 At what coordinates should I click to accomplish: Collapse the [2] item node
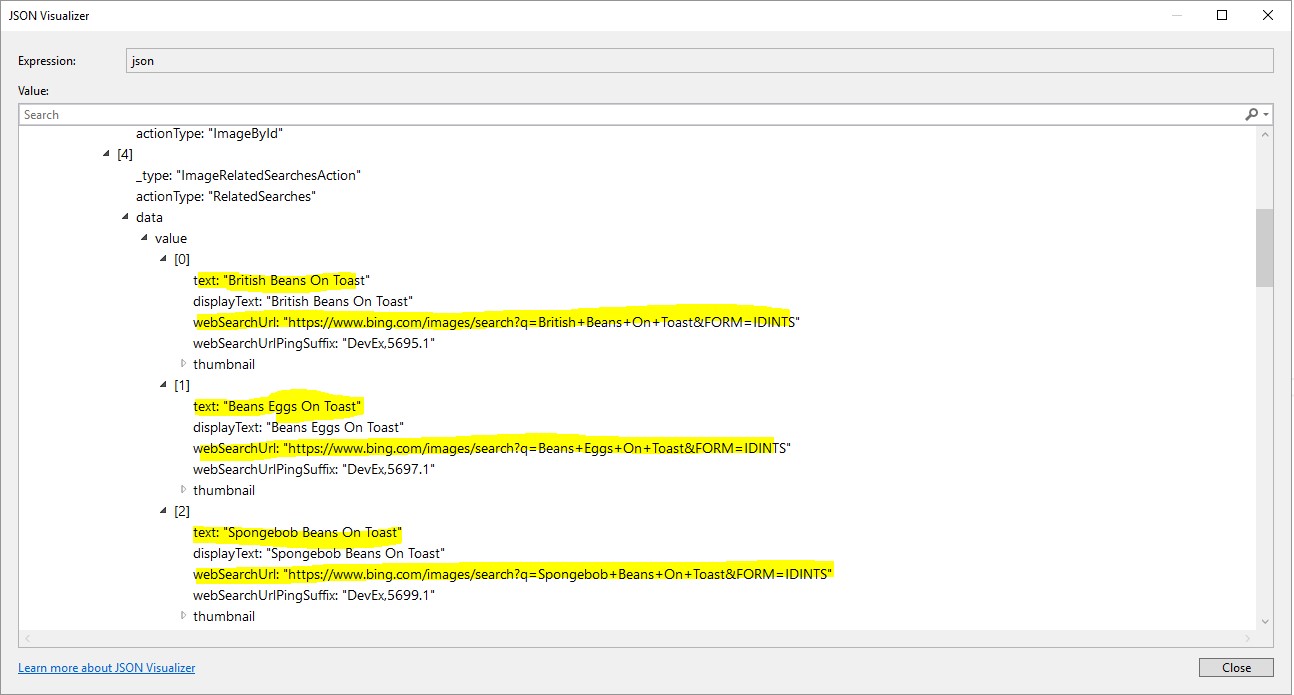(164, 511)
